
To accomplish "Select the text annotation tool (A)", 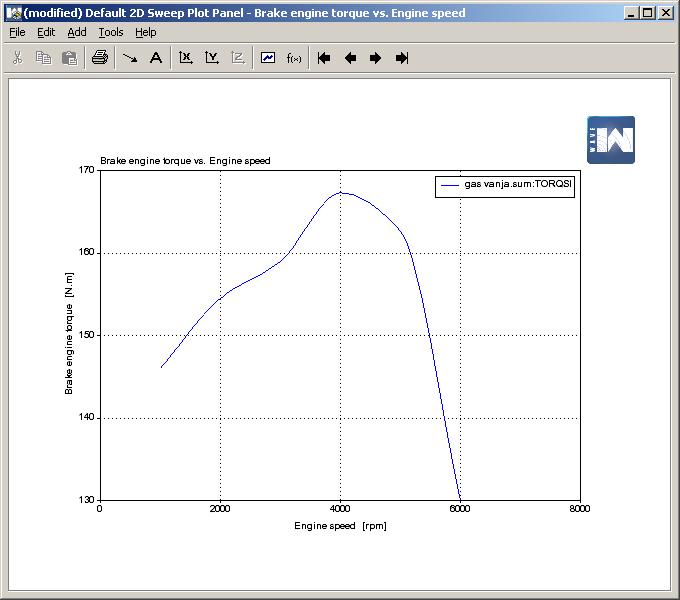I will (x=156, y=58).
